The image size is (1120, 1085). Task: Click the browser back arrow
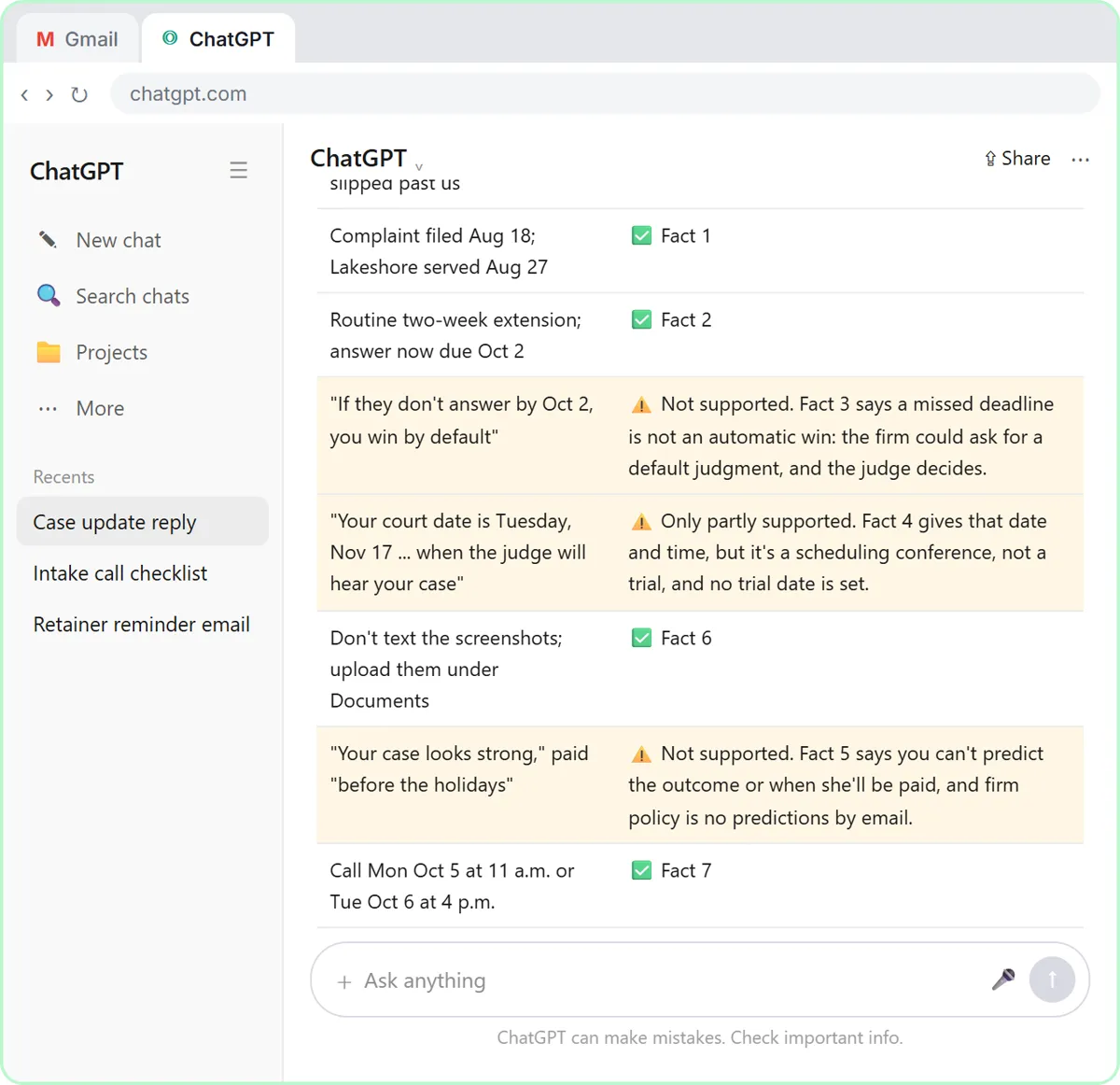pyautogui.click(x=24, y=94)
